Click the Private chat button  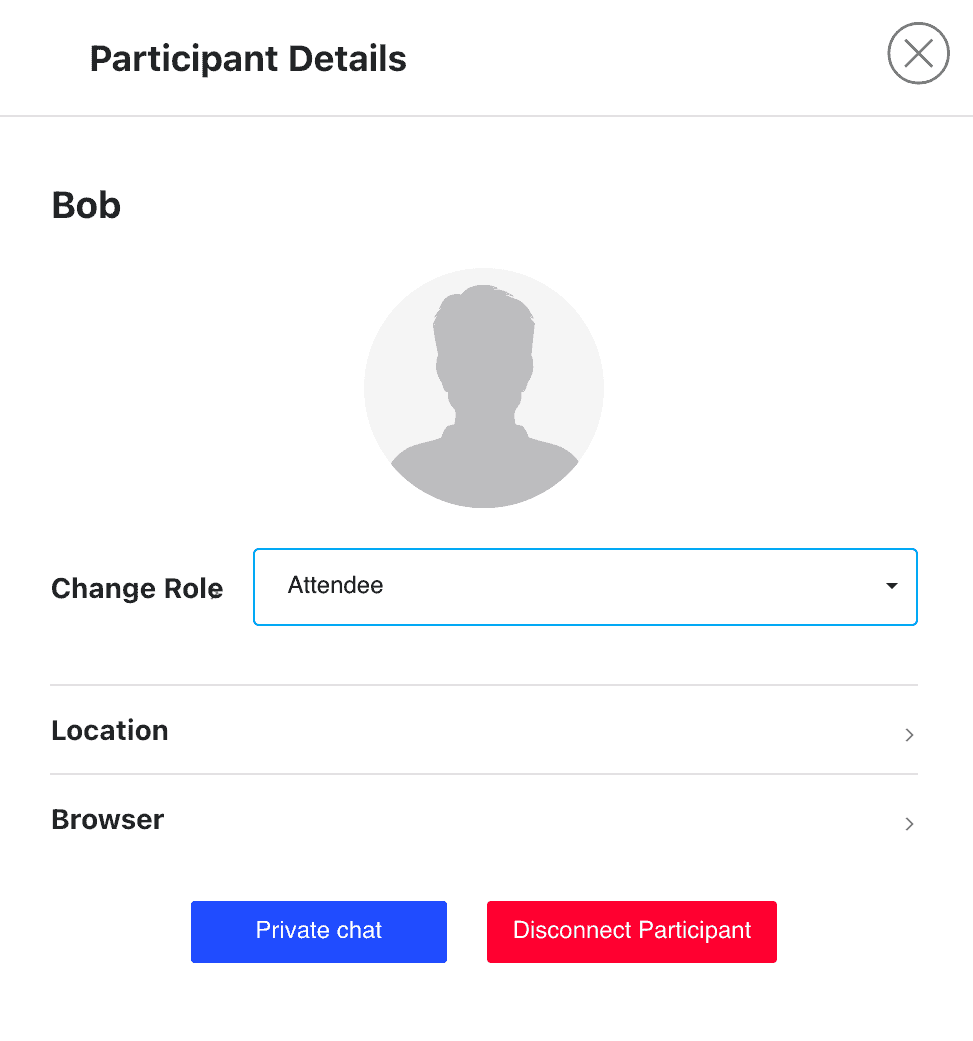318,930
